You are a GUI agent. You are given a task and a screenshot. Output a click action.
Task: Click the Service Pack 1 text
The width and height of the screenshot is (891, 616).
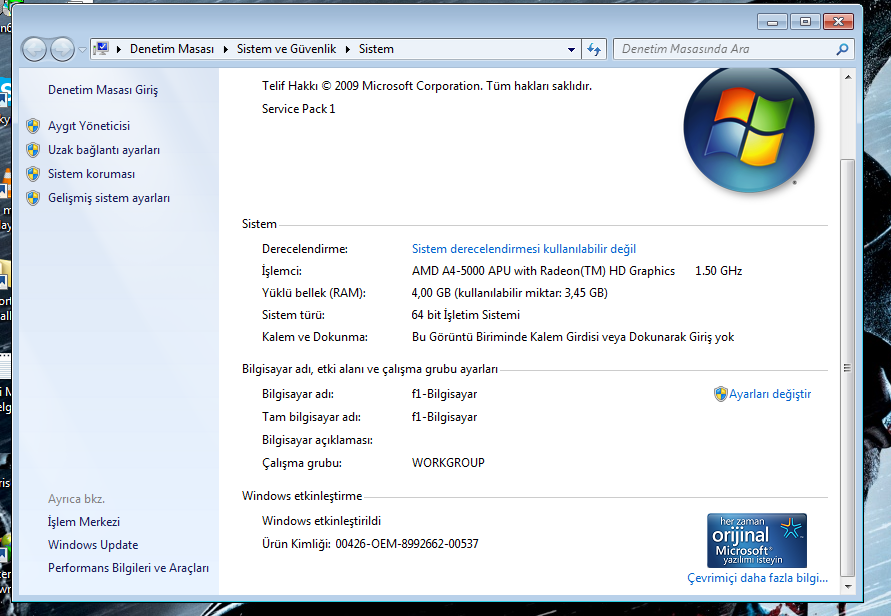tap(298, 109)
